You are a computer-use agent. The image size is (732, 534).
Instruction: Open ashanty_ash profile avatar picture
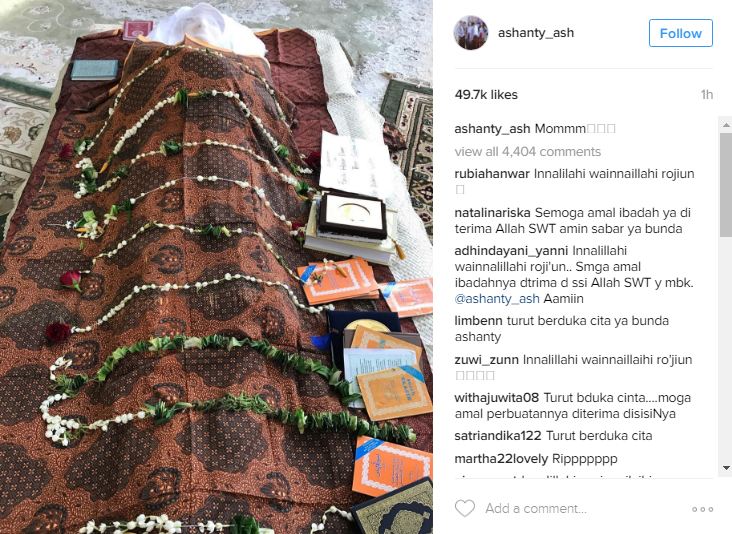click(471, 33)
